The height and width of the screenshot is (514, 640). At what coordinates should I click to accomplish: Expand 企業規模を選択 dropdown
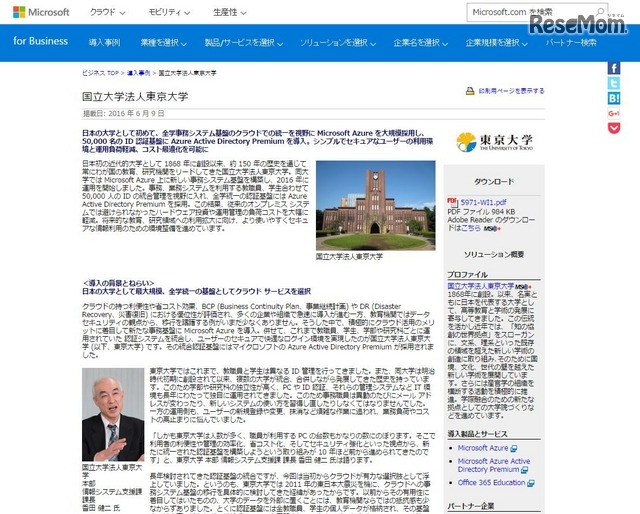497,42
